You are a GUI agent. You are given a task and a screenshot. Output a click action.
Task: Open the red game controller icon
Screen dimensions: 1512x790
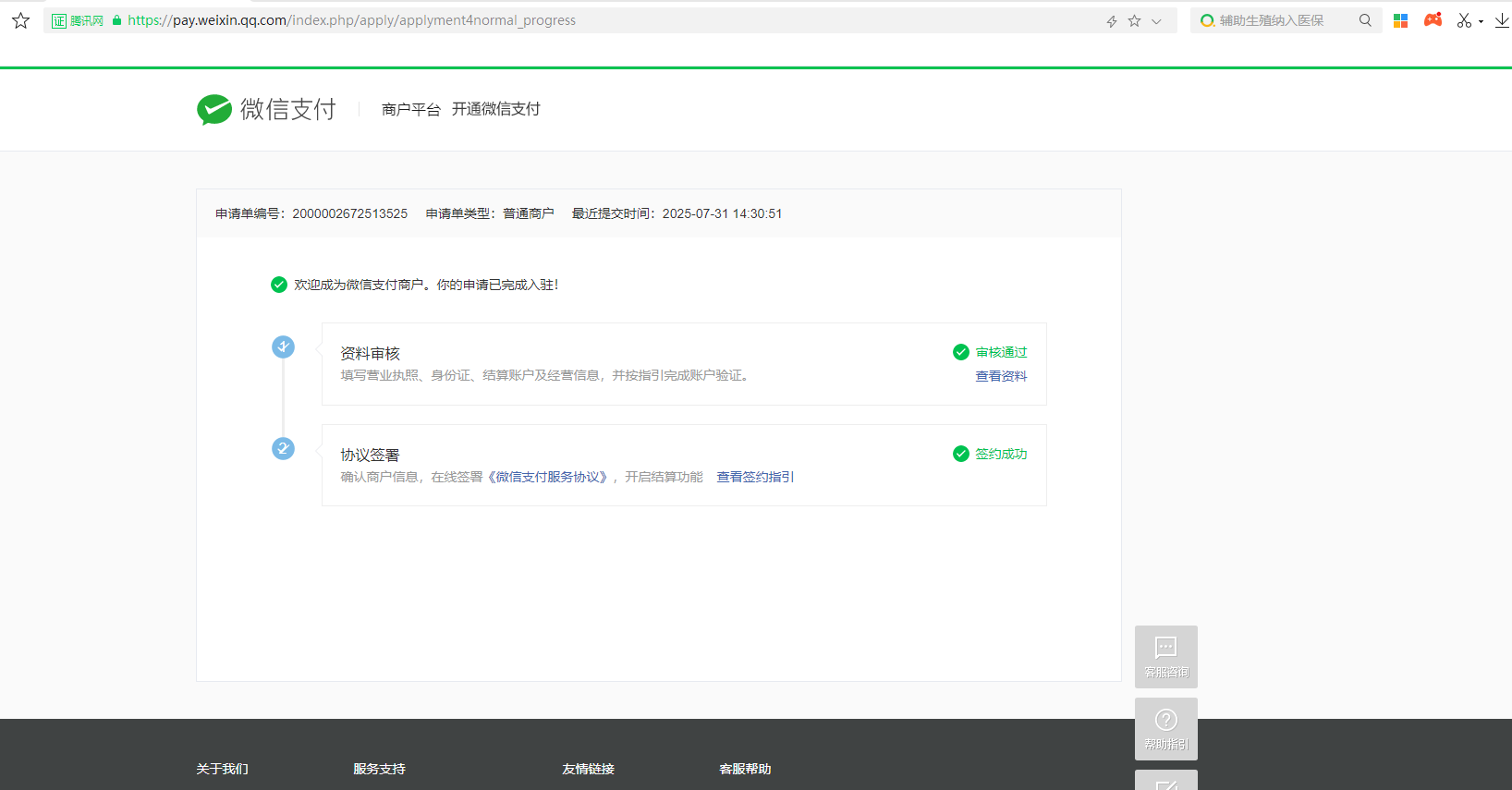click(x=1433, y=19)
